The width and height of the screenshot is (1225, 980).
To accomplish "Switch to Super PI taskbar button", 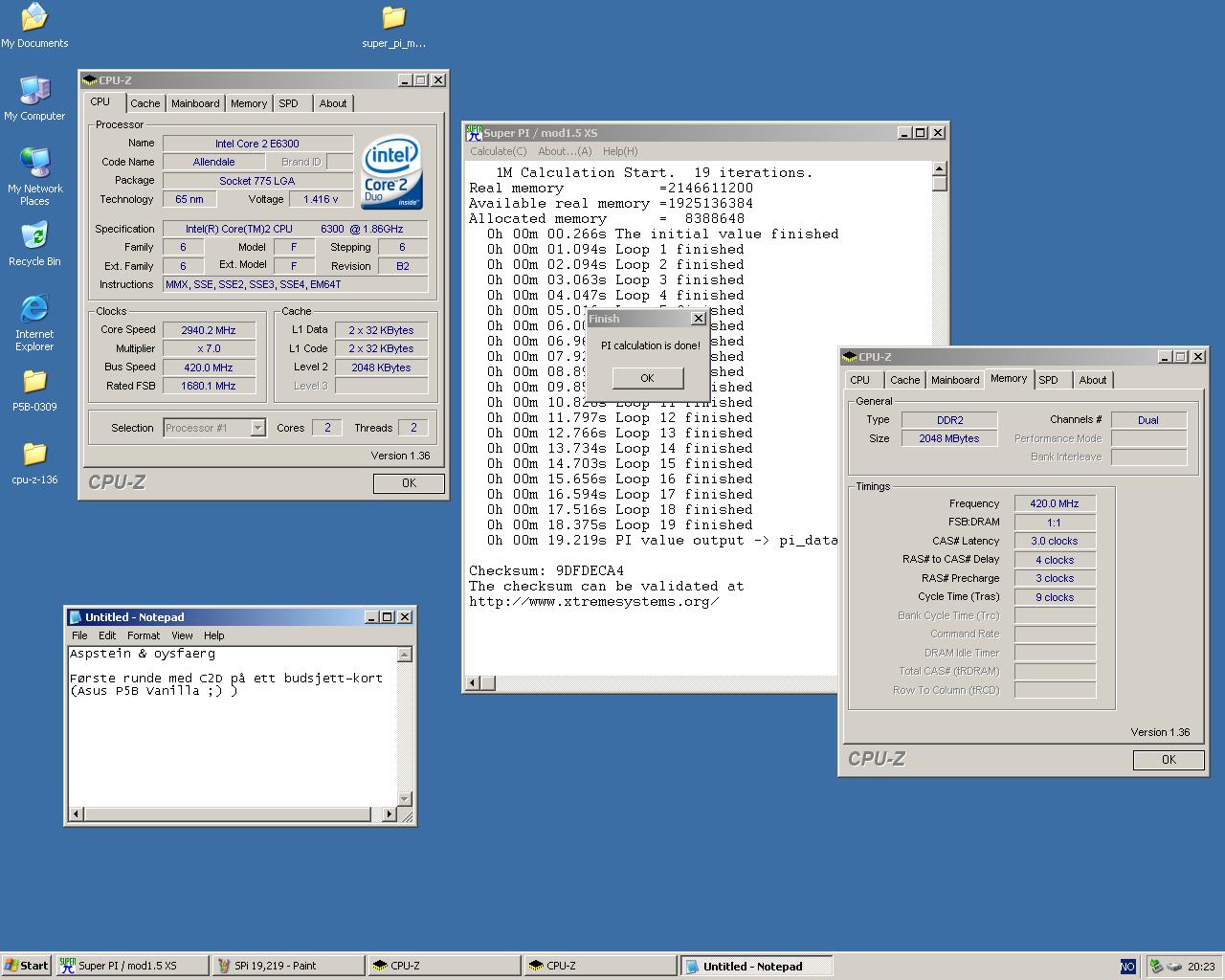I will coord(131,966).
